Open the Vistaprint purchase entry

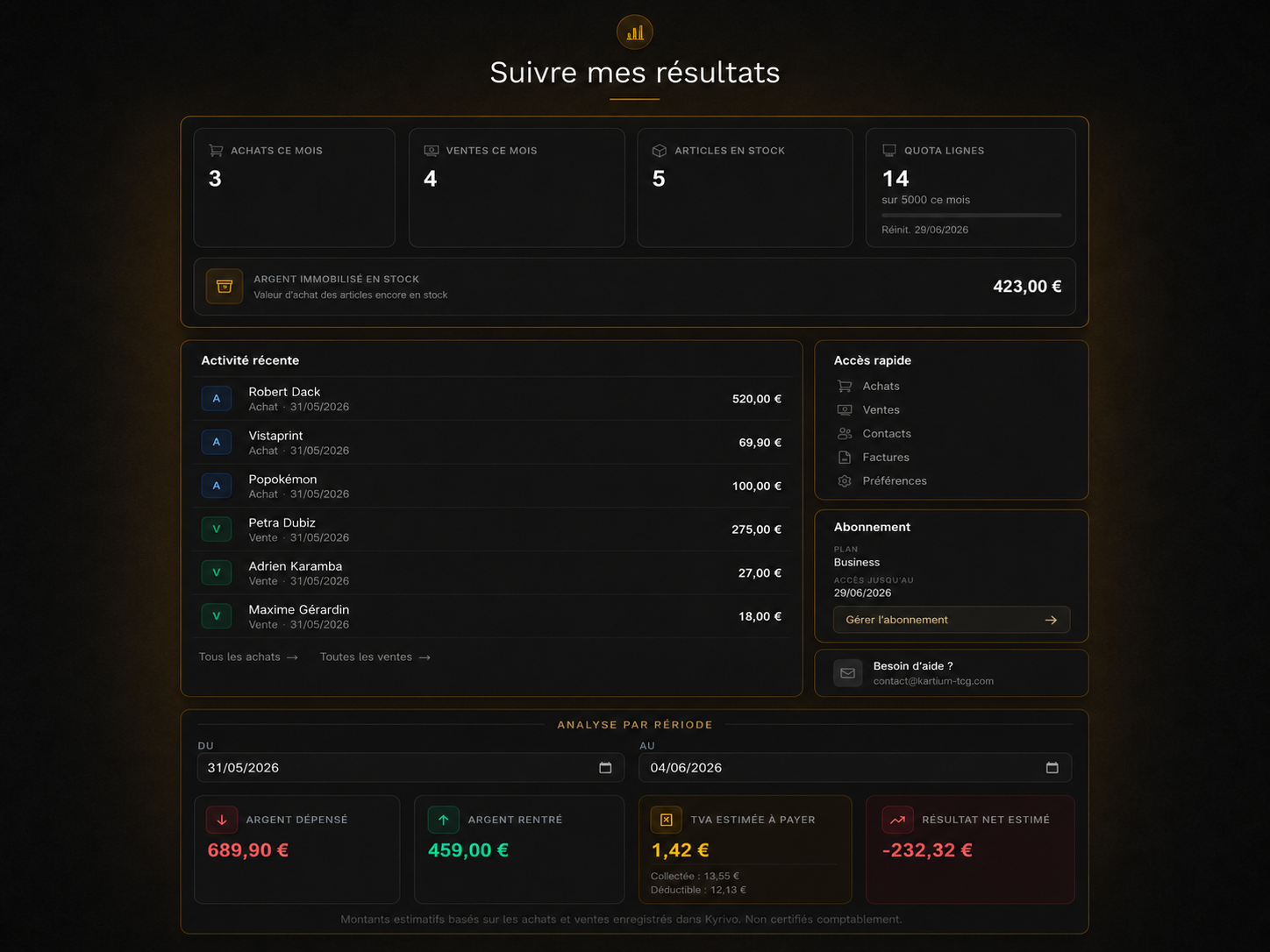click(491, 442)
